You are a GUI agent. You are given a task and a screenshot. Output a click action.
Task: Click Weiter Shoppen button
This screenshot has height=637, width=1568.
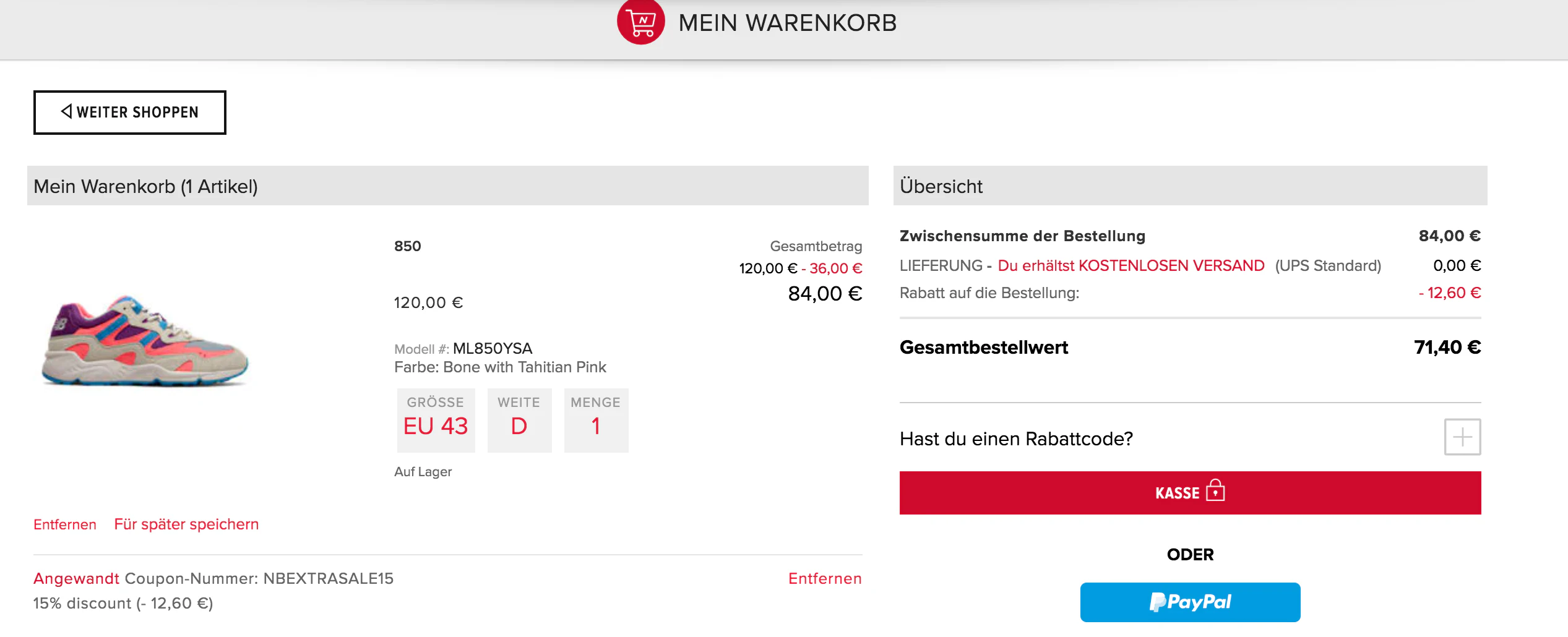coord(130,113)
